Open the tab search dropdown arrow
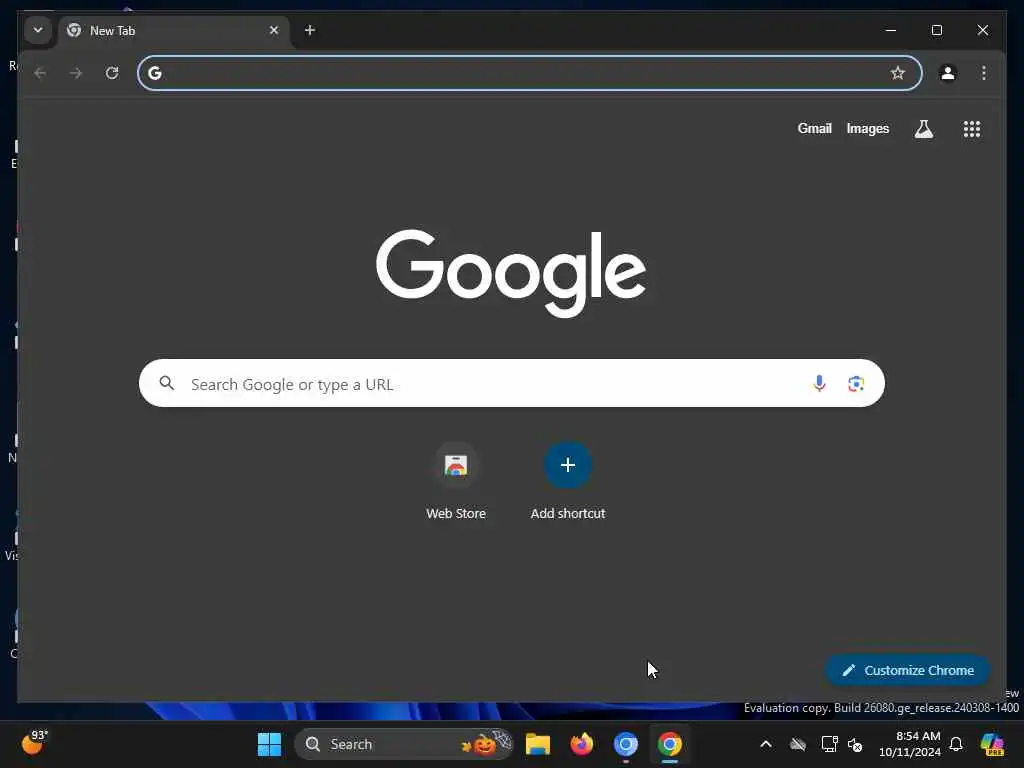The height and width of the screenshot is (768, 1024). pyautogui.click(x=38, y=30)
